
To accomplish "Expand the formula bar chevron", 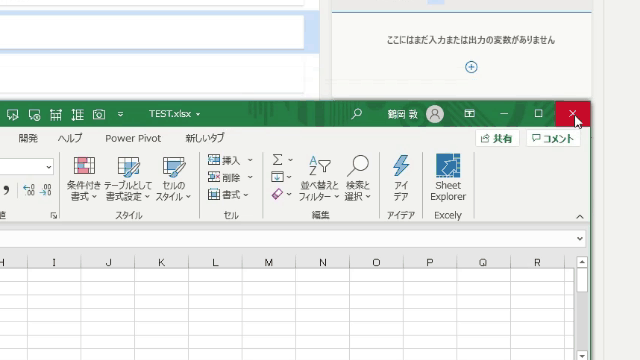I will (580, 238).
